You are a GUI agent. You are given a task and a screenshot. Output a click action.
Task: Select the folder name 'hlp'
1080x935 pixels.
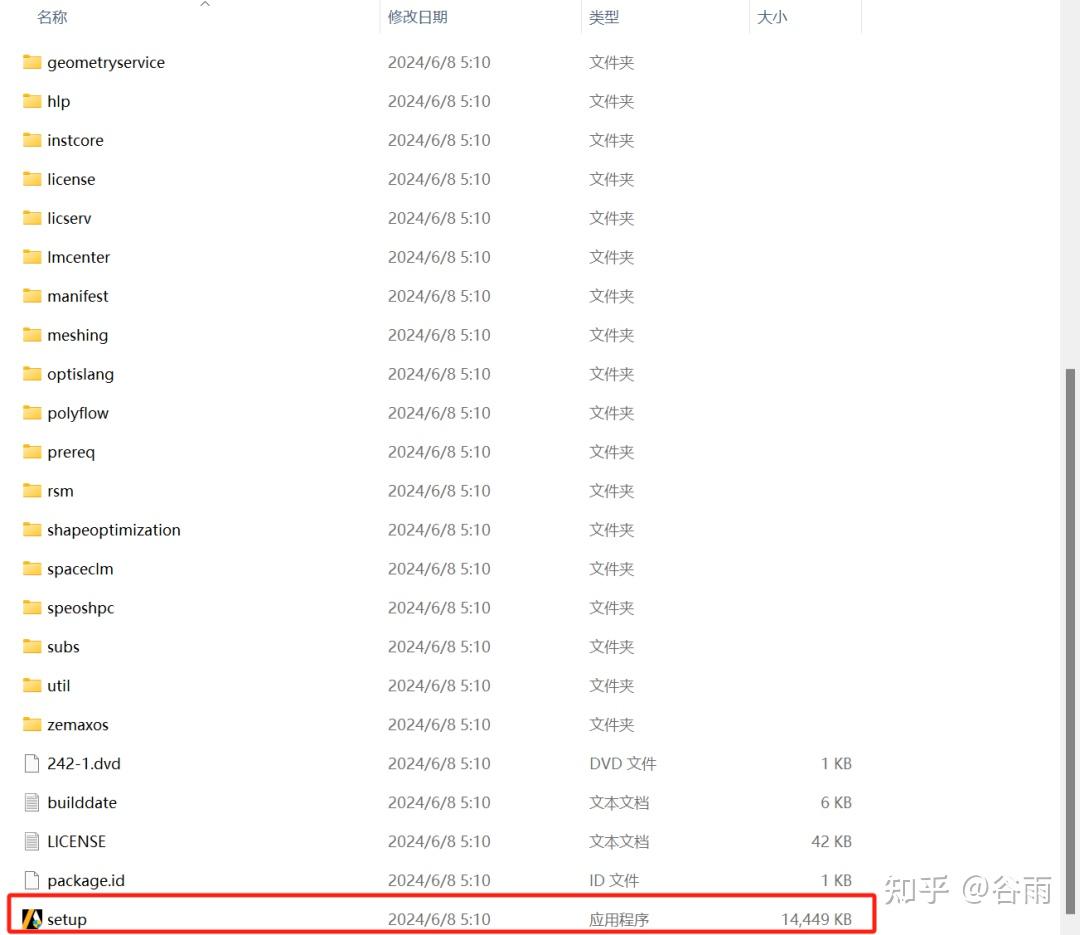coord(59,101)
